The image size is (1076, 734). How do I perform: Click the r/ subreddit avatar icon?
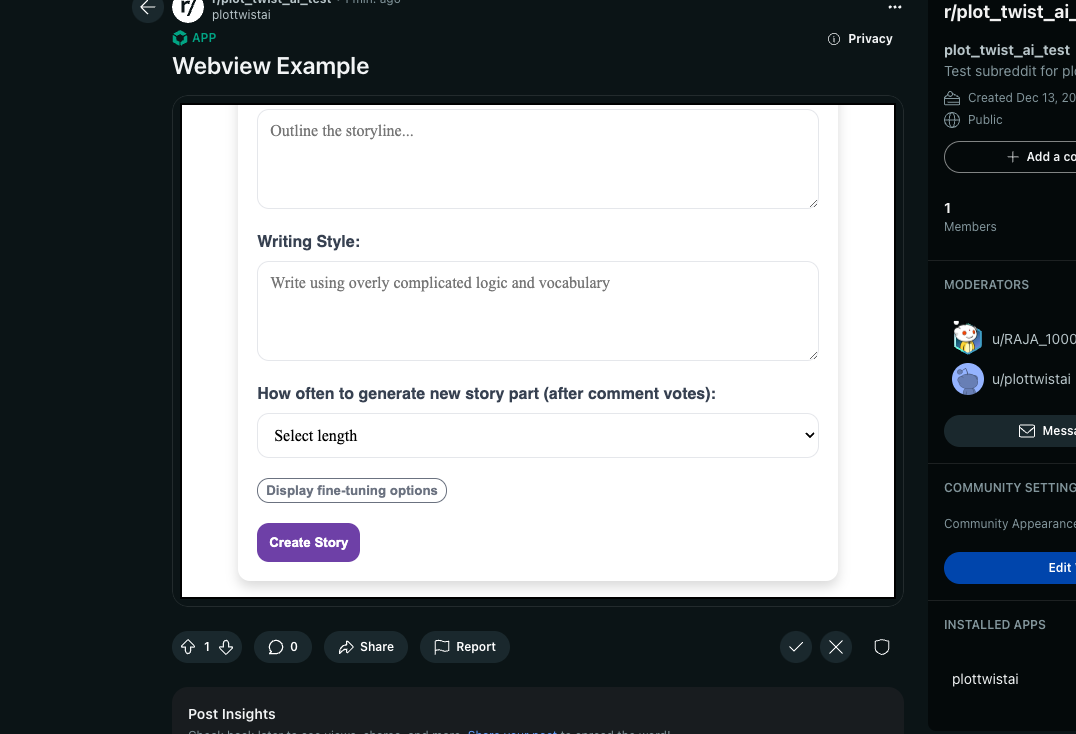pyautogui.click(x=187, y=11)
